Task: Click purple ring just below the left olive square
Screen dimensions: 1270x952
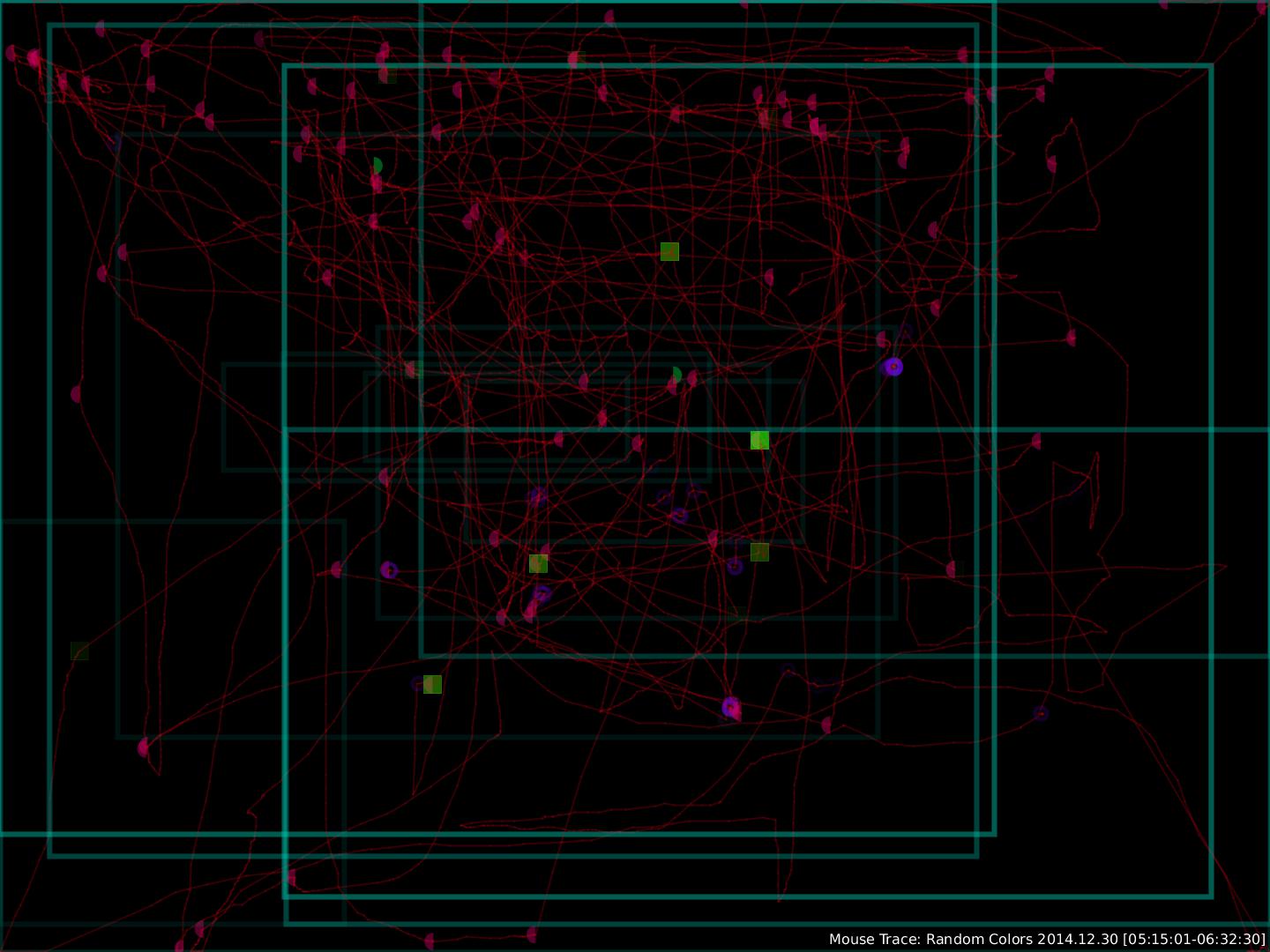Action: point(542,594)
